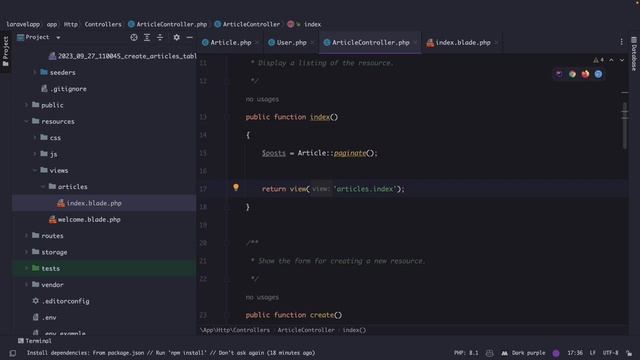Expand the public folder
The height and width of the screenshot is (360, 640).
27,105
